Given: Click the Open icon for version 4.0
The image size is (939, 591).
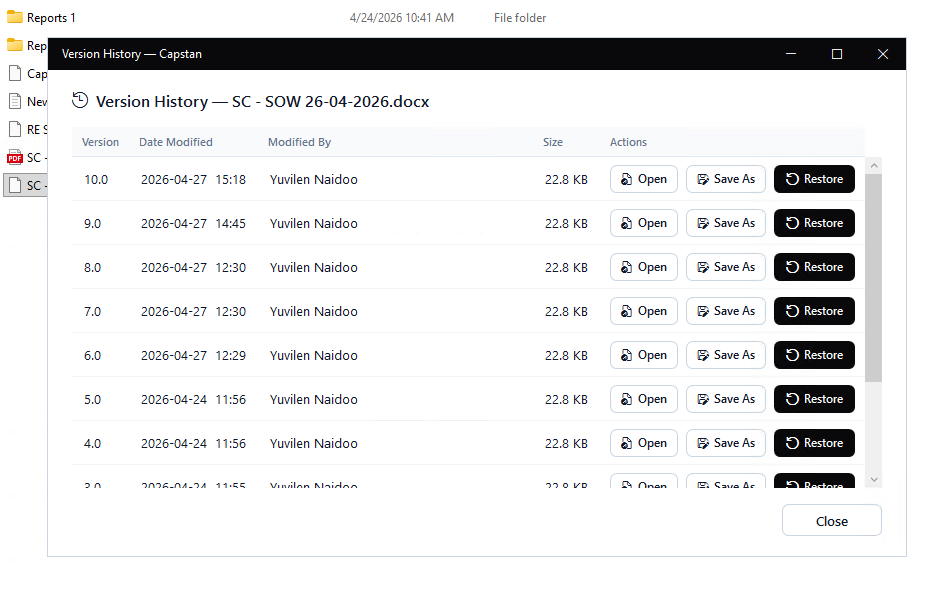Looking at the screenshot, I should tap(626, 444).
